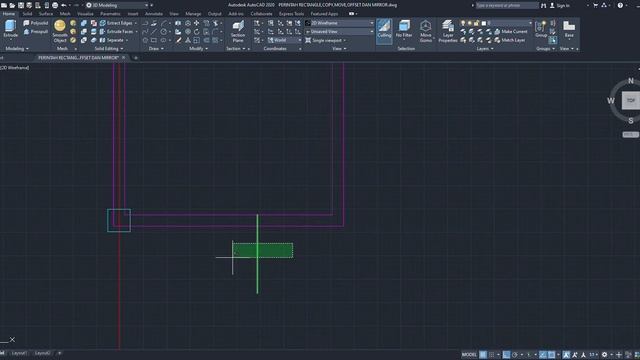Viewport: 640px width, 360px height.
Task: Select the Mirror modify tool
Action: 188,40
